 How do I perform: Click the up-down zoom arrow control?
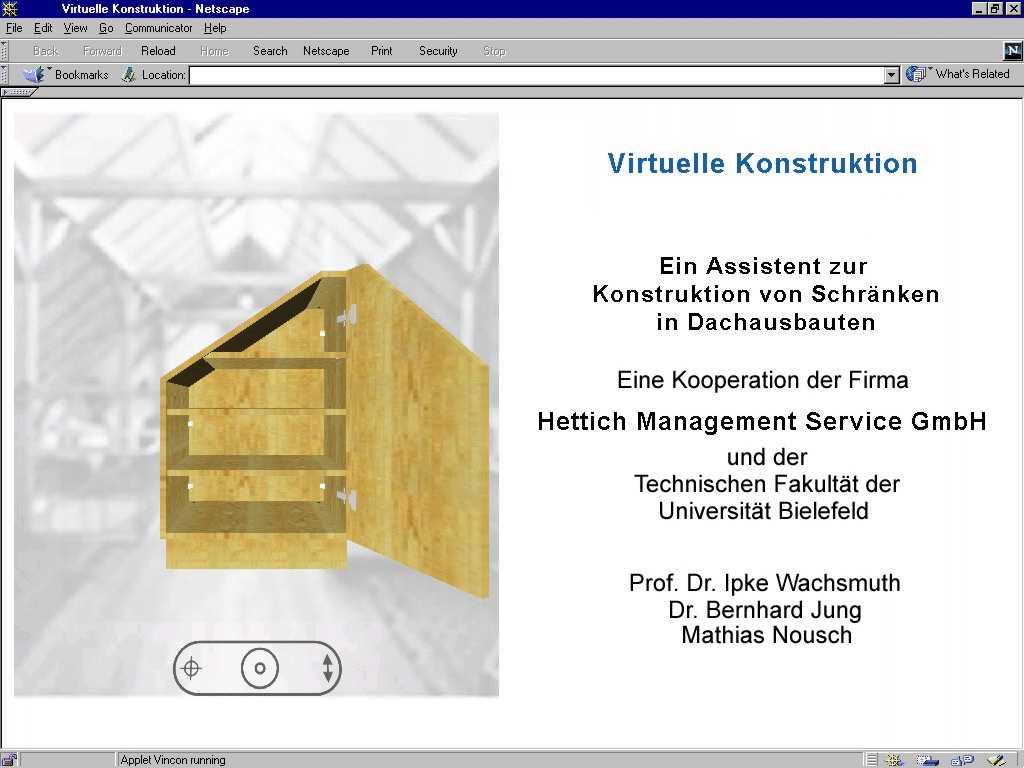[x=328, y=668]
